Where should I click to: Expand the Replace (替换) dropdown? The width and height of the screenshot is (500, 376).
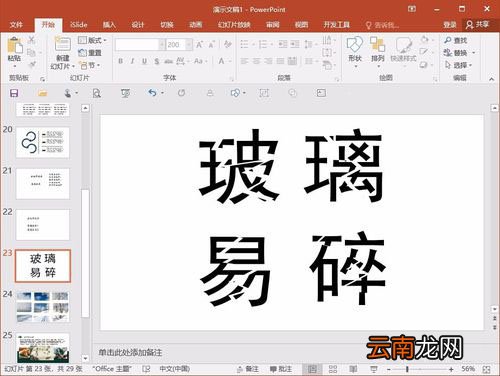pos(473,53)
